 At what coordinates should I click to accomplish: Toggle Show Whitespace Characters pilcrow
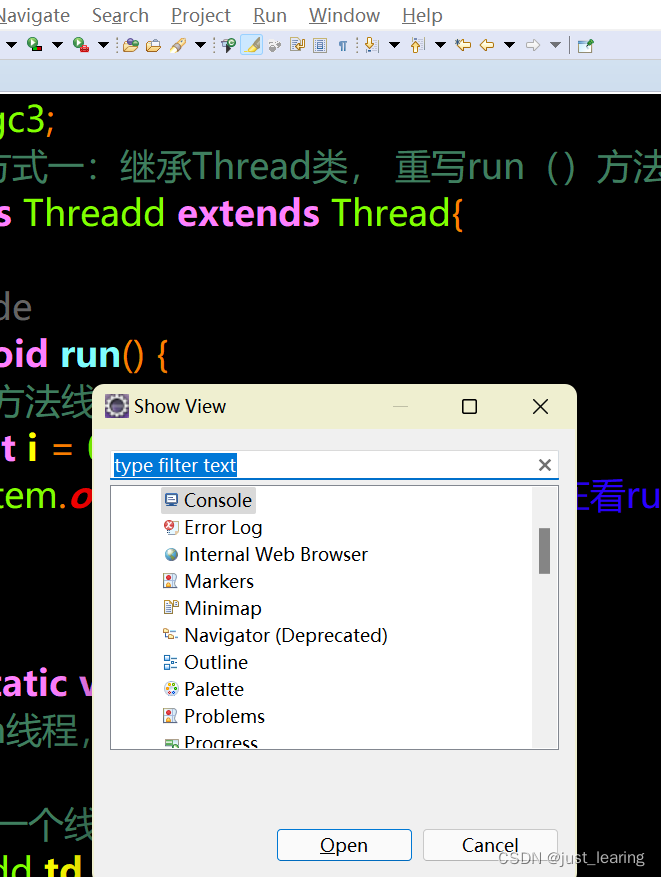[x=342, y=45]
